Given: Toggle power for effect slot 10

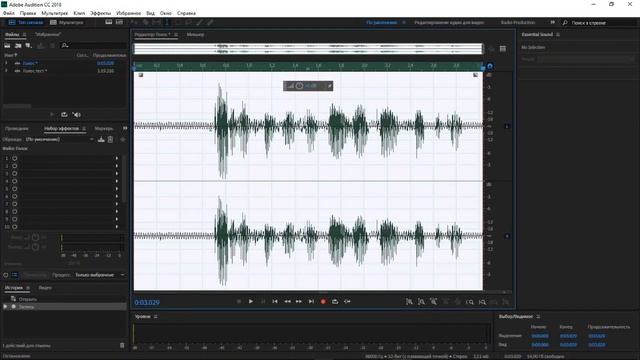Looking at the screenshot, I should click(x=15, y=227).
